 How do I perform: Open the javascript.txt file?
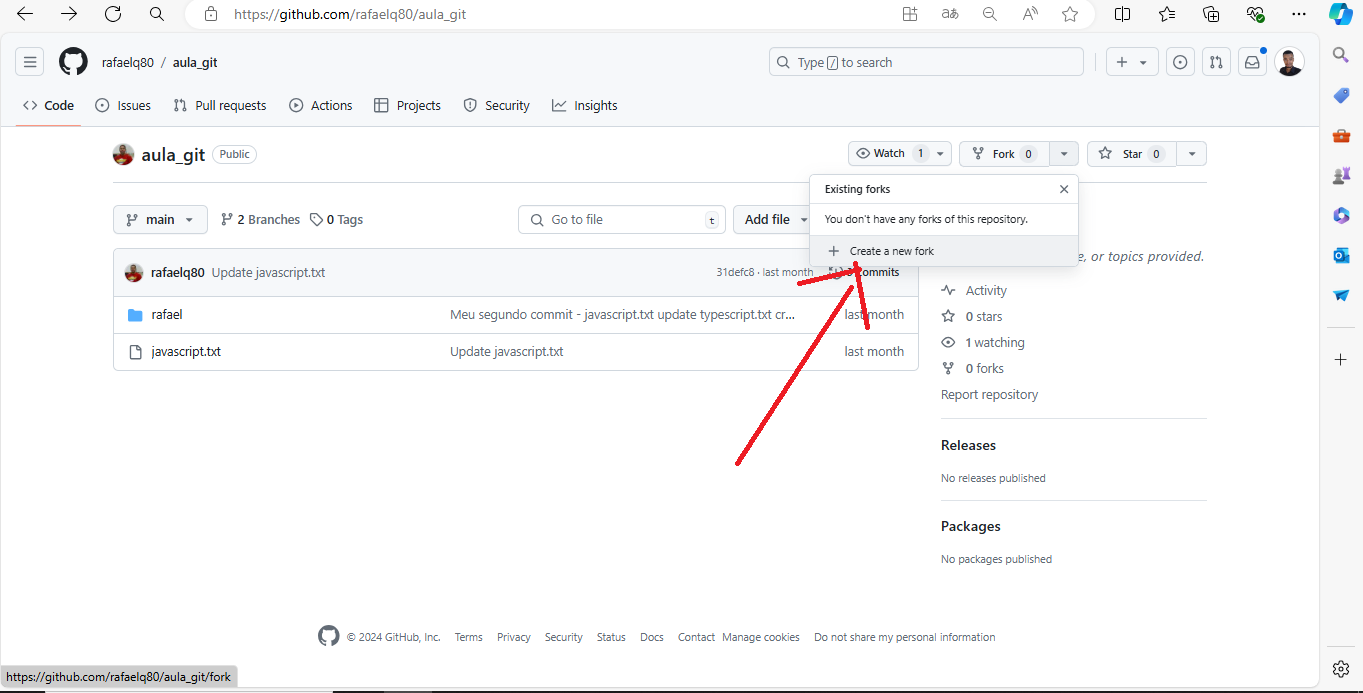click(186, 351)
